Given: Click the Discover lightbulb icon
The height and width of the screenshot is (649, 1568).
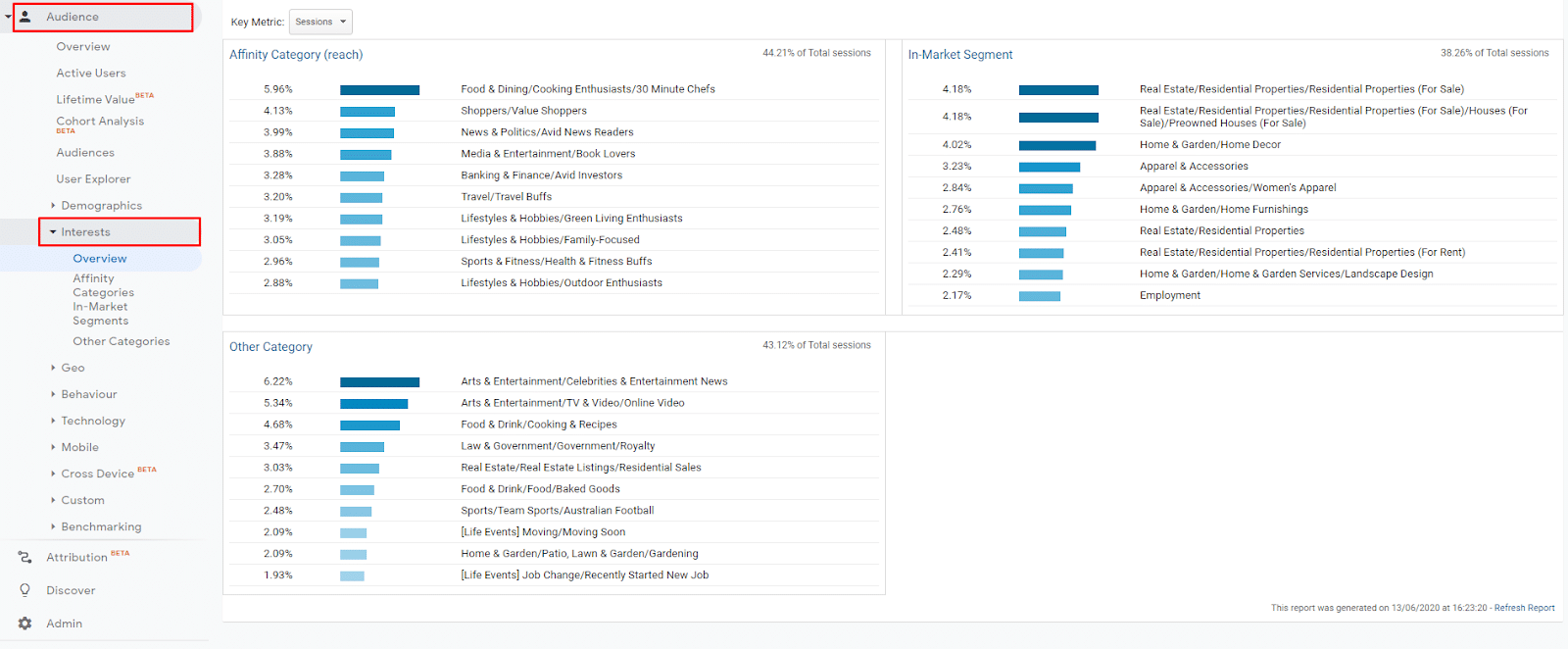Looking at the screenshot, I should pyautogui.click(x=25, y=590).
